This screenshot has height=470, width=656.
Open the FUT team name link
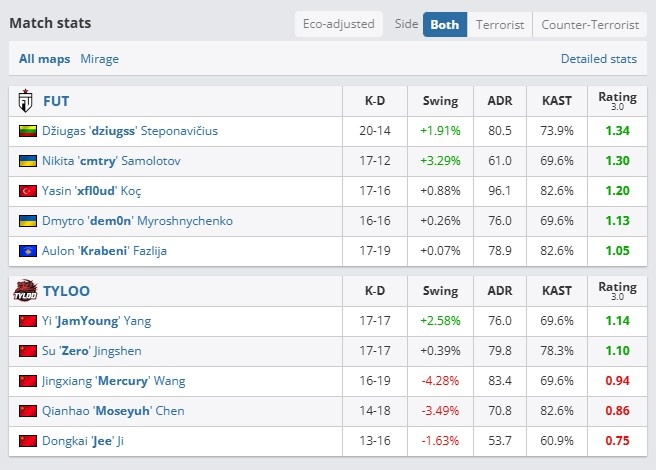(56, 101)
